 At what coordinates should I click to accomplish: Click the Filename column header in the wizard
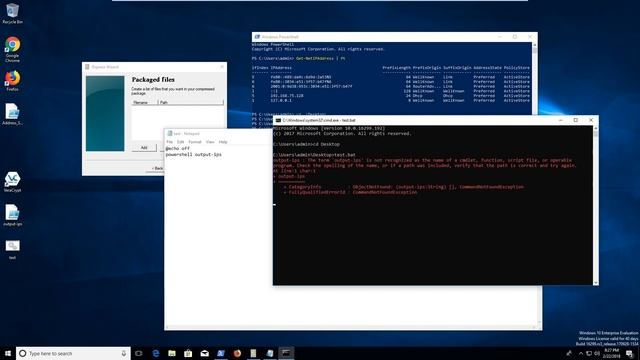[x=144, y=102]
